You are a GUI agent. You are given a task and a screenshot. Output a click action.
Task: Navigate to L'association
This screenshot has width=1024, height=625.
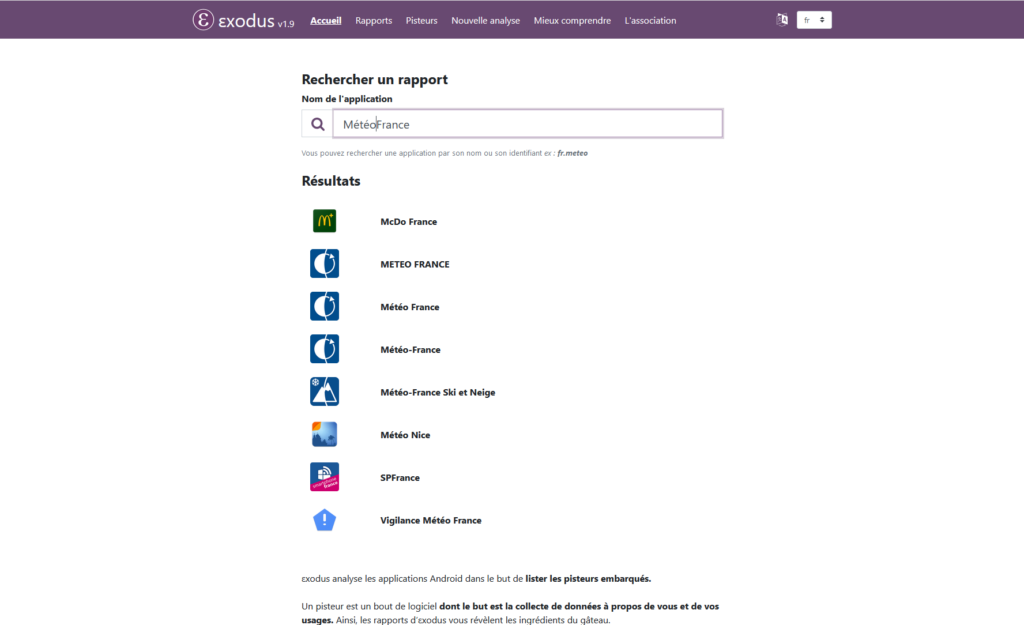[x=650, y=20]
